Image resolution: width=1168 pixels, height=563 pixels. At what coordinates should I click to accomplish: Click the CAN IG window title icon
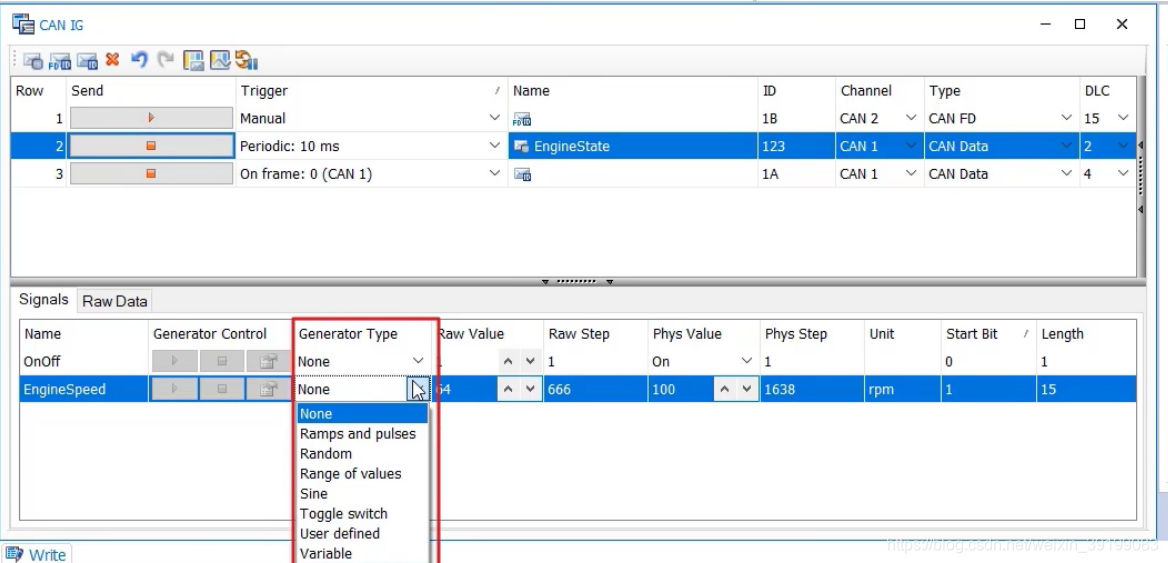[23, 25]
